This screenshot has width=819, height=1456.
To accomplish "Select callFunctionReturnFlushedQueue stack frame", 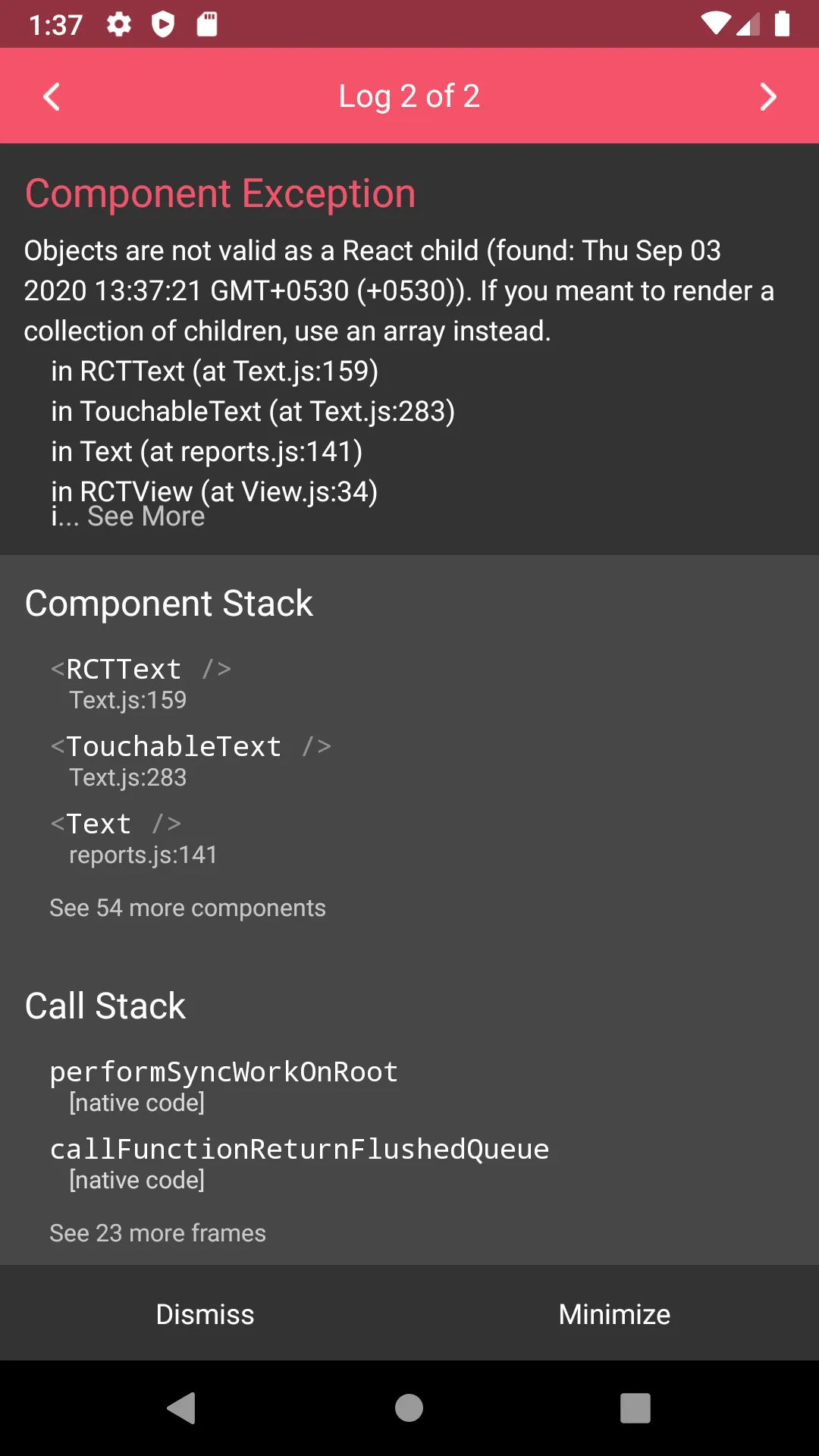I will point(299,1163).
